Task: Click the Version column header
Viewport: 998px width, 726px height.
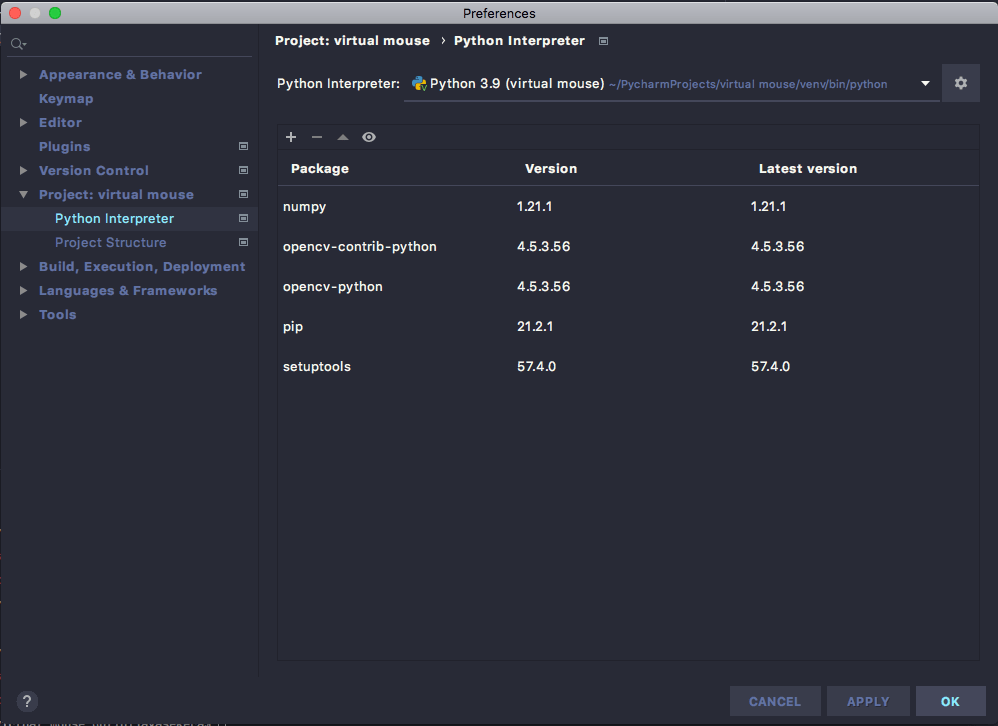Action: click(551, 169)
